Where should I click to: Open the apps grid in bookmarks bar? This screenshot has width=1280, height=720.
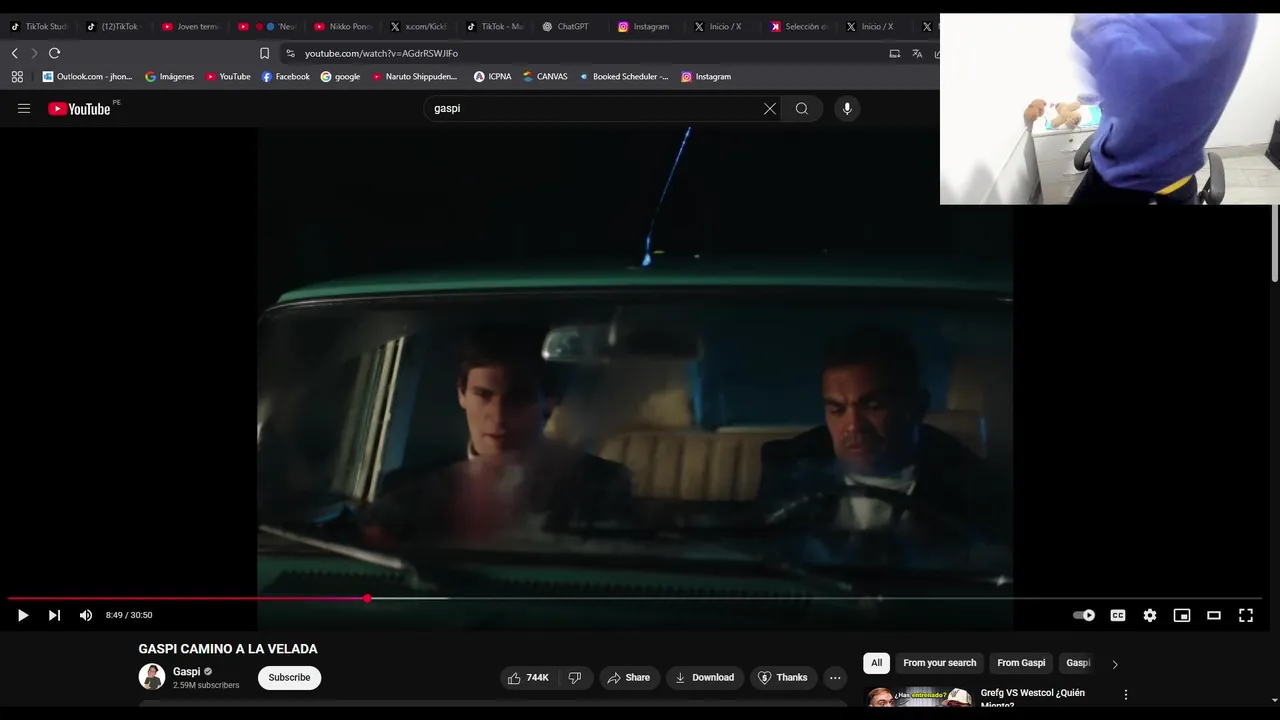(17, 76)
